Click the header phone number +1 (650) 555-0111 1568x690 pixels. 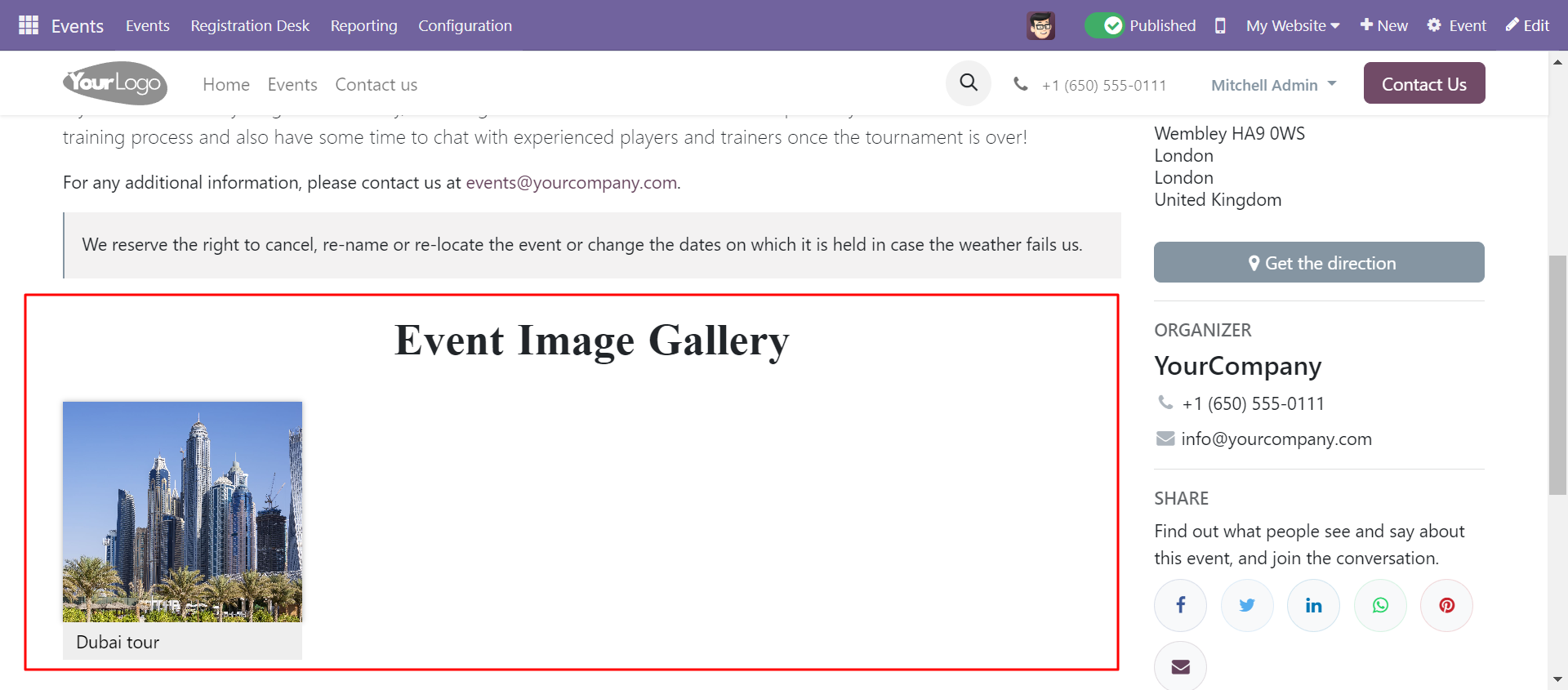(x=1104, y=85)
